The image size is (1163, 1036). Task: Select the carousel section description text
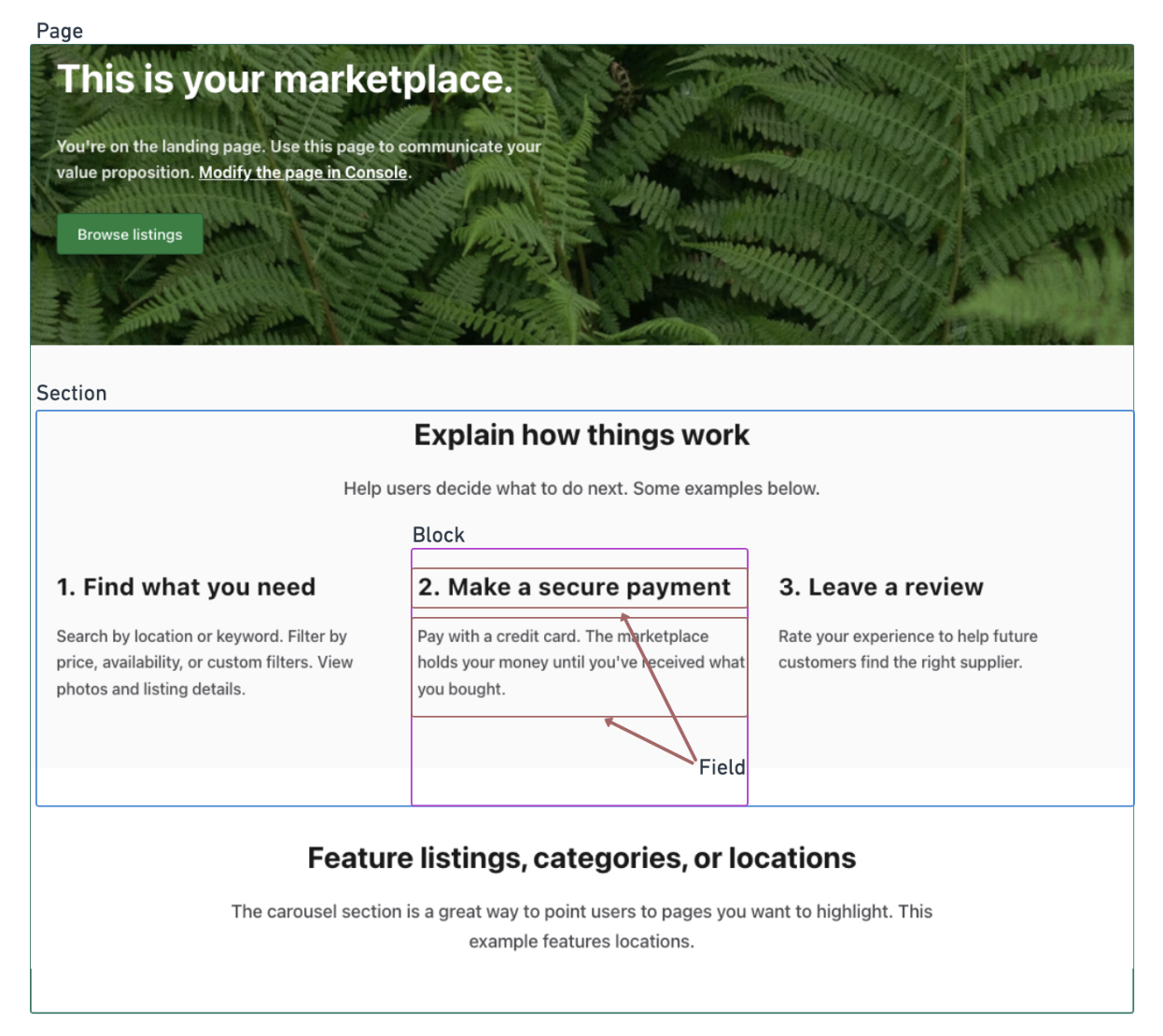pyautogui.click(x=582, y=926)
